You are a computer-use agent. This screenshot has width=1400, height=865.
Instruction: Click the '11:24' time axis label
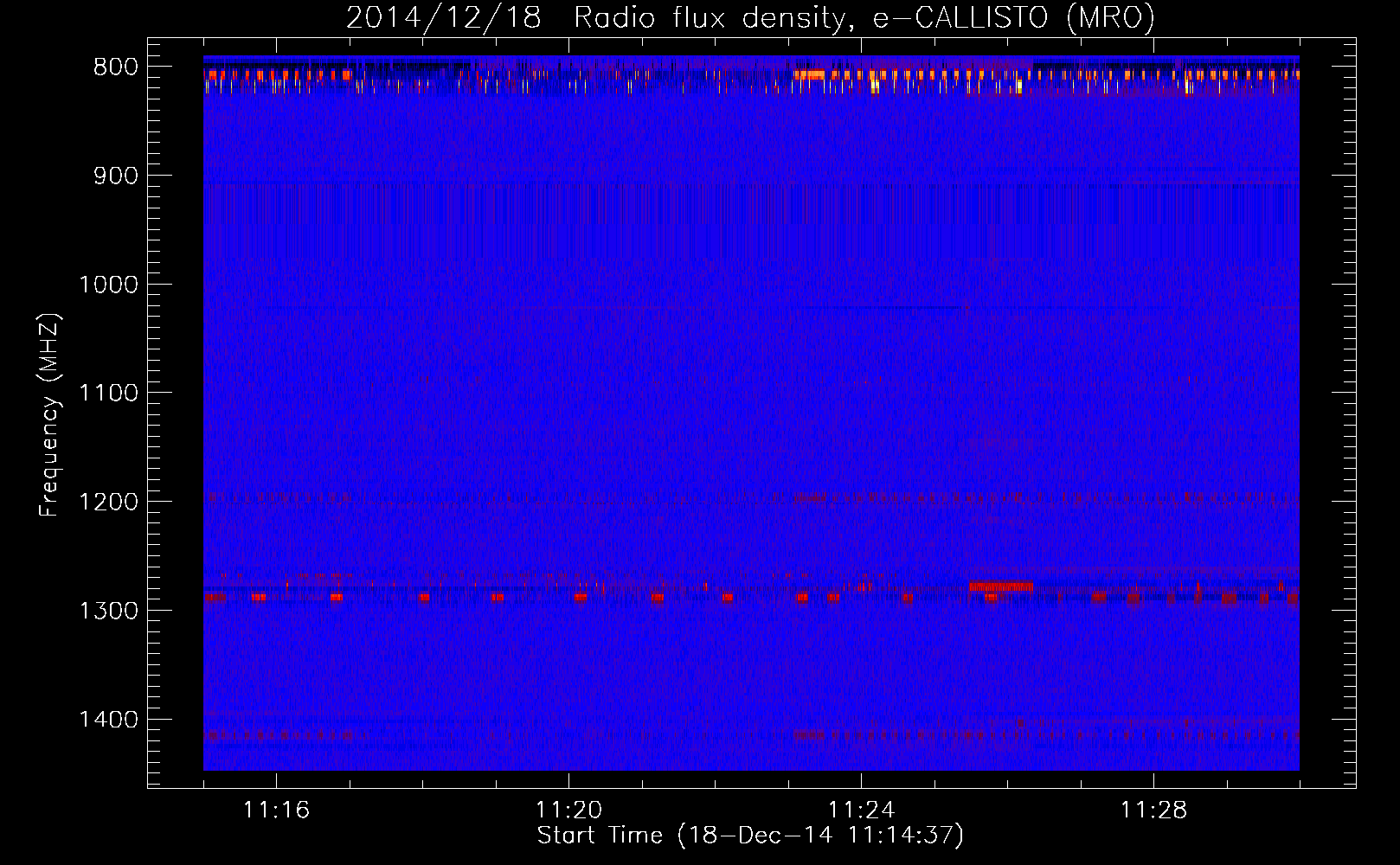(x=861, y=811)
